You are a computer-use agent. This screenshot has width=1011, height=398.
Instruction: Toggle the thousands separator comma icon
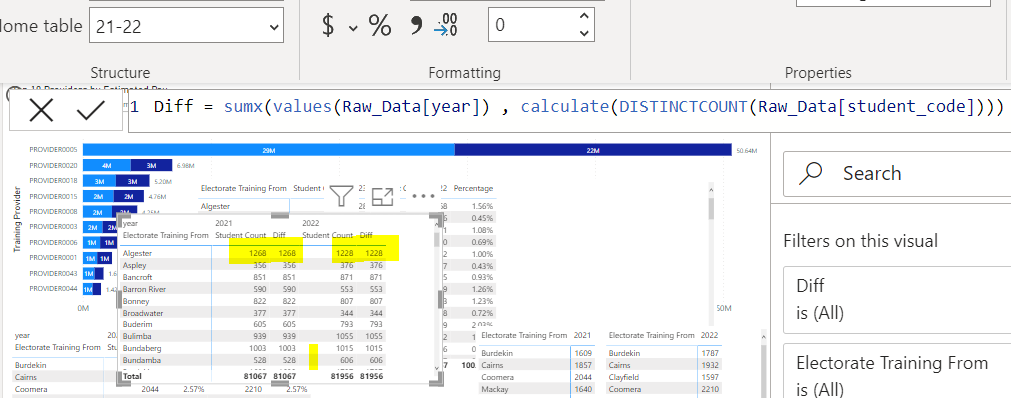416,26
